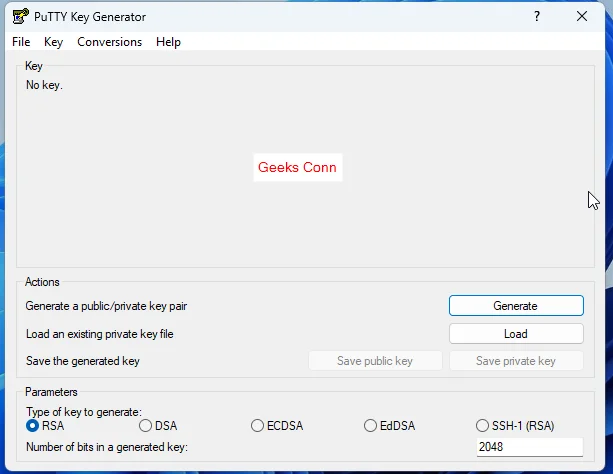This screenshot has width=613, height=474.
Task: Click the 'No key.' status text
Action: [44, 85]
